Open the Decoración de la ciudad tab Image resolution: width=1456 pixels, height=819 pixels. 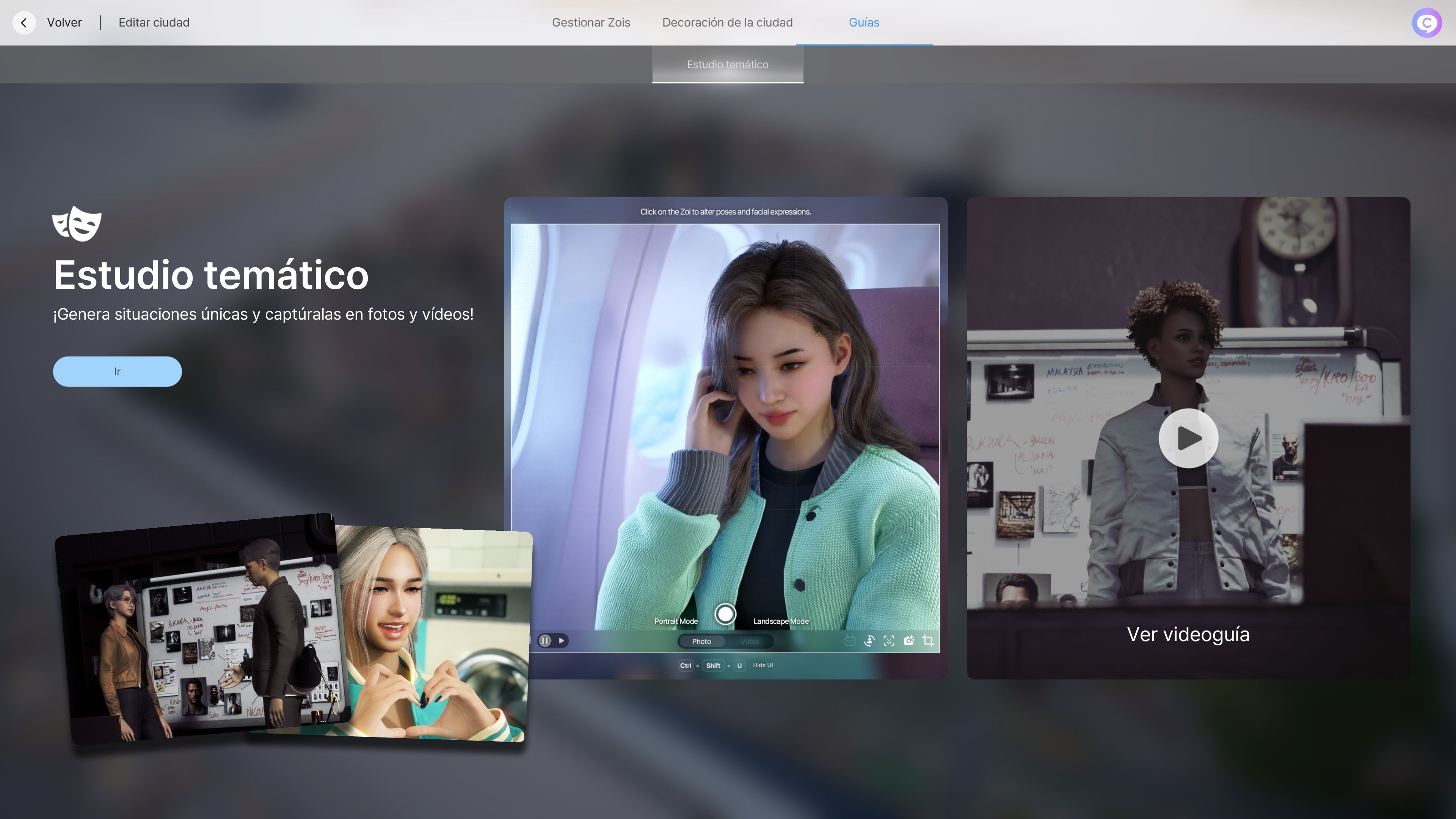pyautogui.click(x=728, y=23)
